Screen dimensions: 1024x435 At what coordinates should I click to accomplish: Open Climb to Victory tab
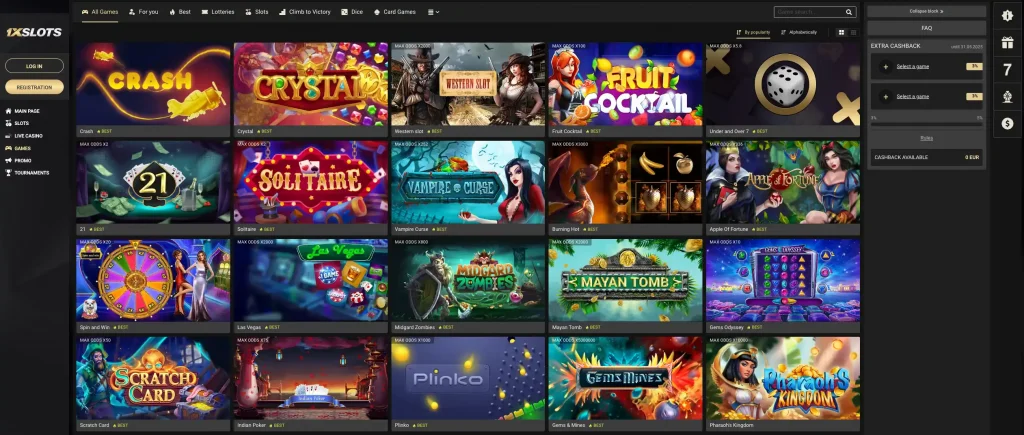coord(305,12)
